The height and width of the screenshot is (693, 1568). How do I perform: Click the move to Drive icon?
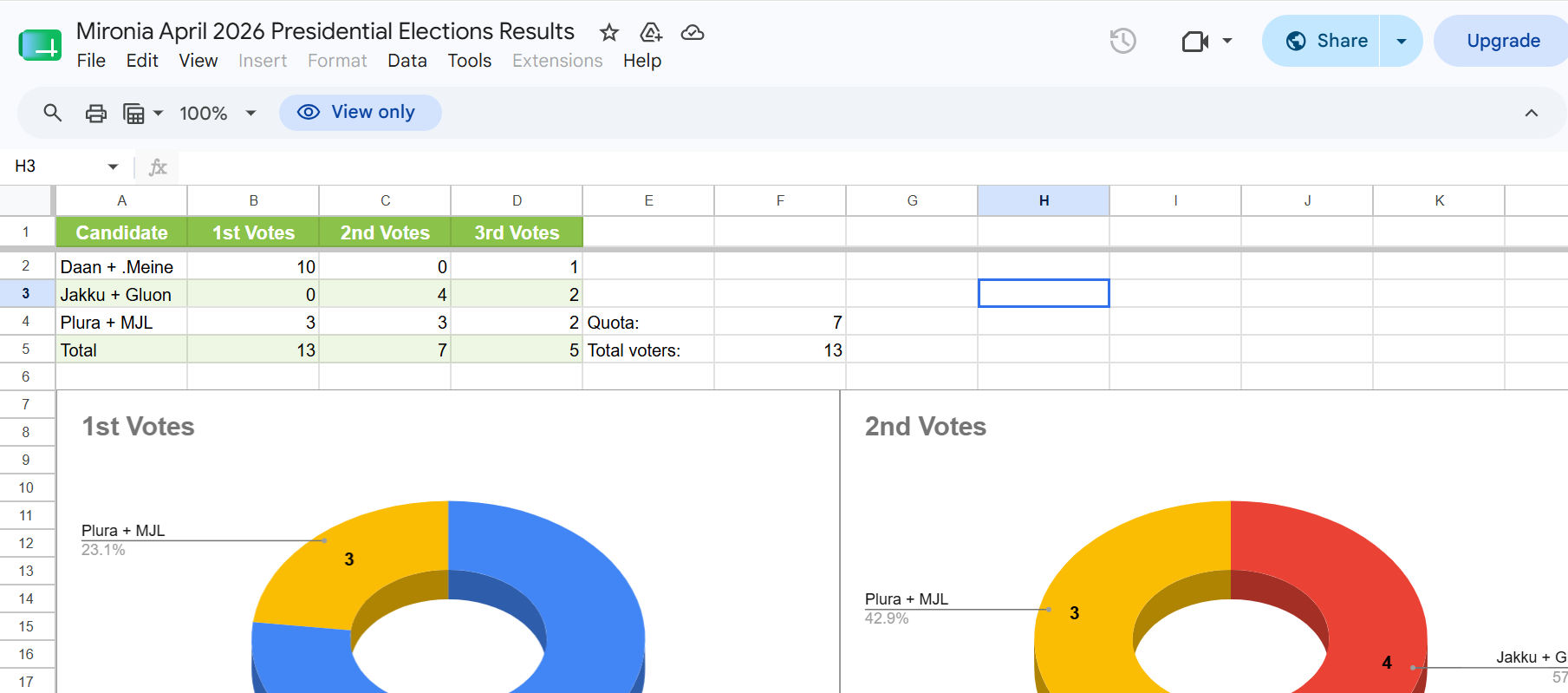(651, 33)
